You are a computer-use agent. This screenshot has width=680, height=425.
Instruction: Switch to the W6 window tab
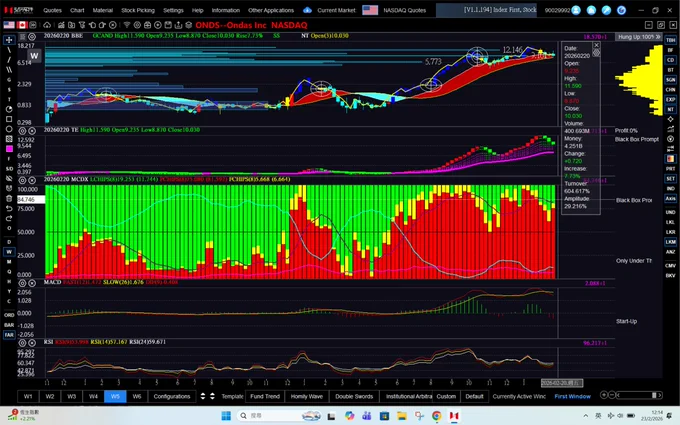pos(137,396)
